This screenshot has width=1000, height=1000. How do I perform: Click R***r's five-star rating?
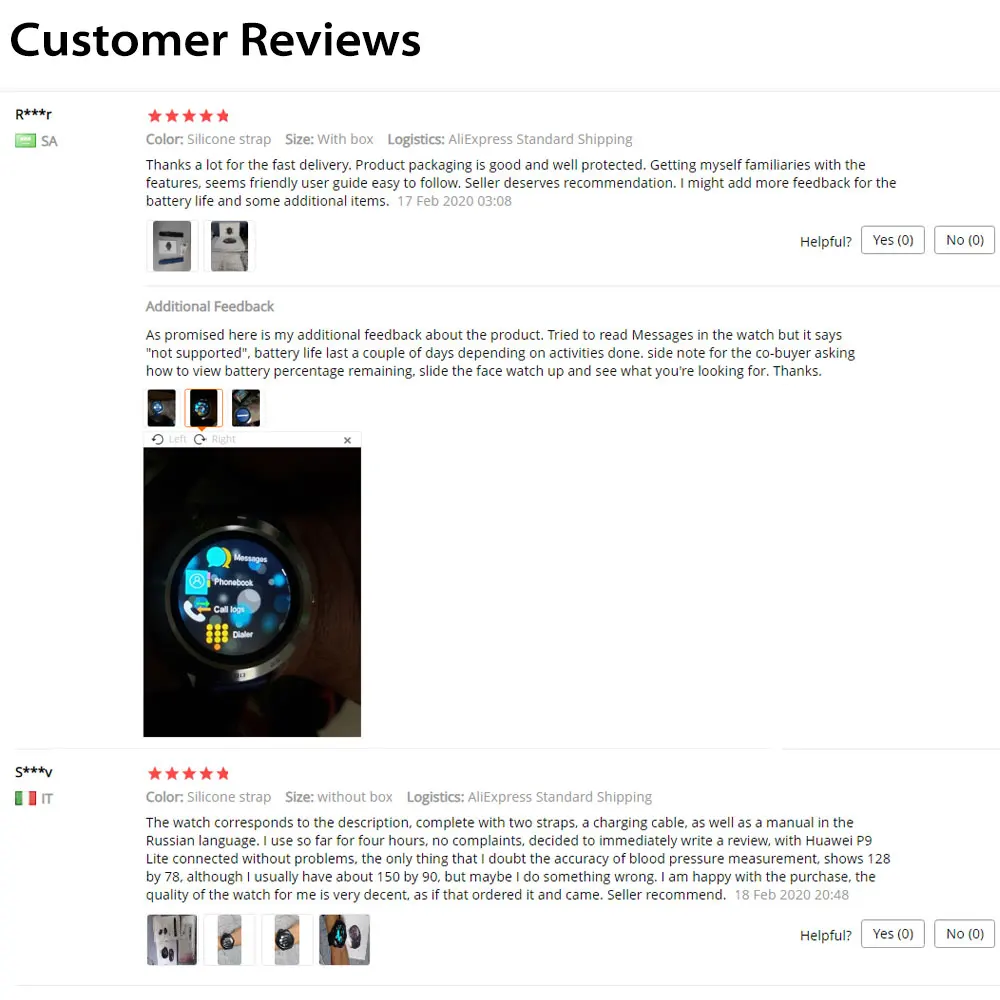point(188,116)
